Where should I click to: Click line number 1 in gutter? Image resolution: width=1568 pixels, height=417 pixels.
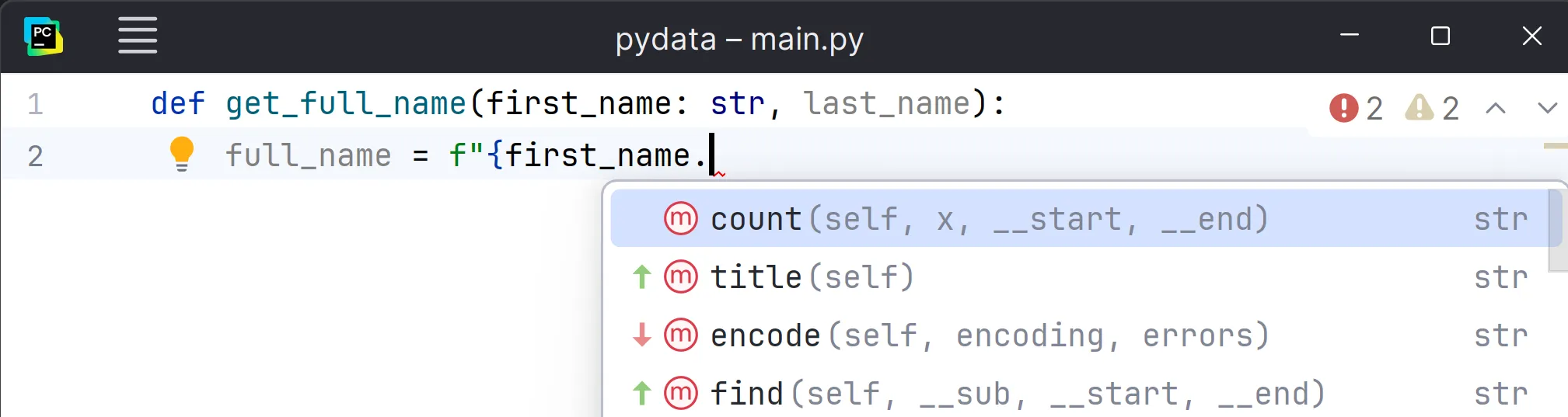coord(36,104)
